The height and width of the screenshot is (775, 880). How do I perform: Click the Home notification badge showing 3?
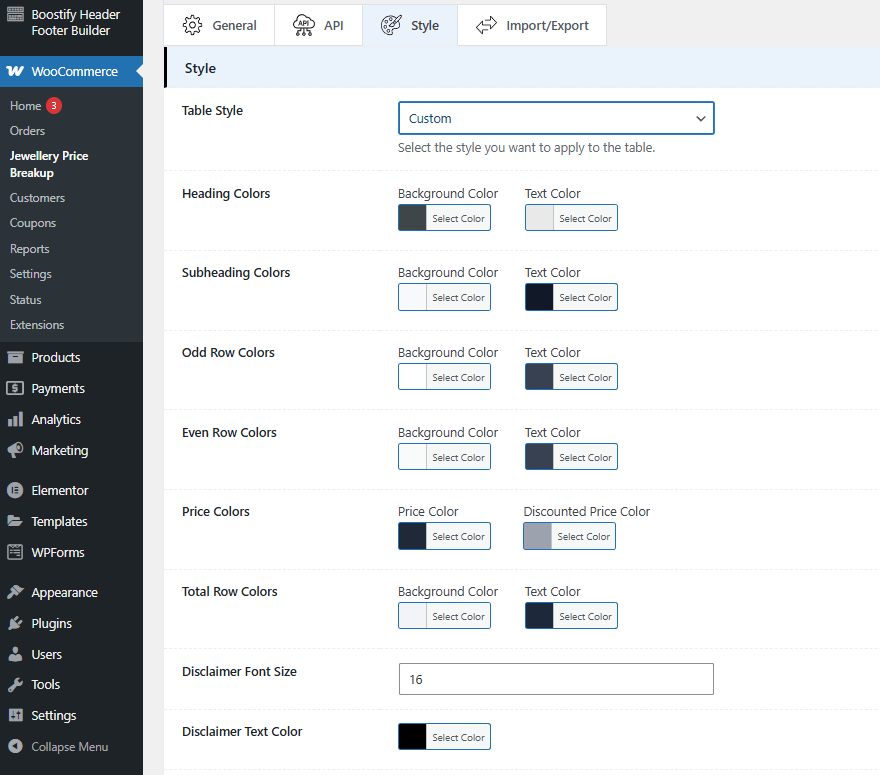tap(54, 106)
